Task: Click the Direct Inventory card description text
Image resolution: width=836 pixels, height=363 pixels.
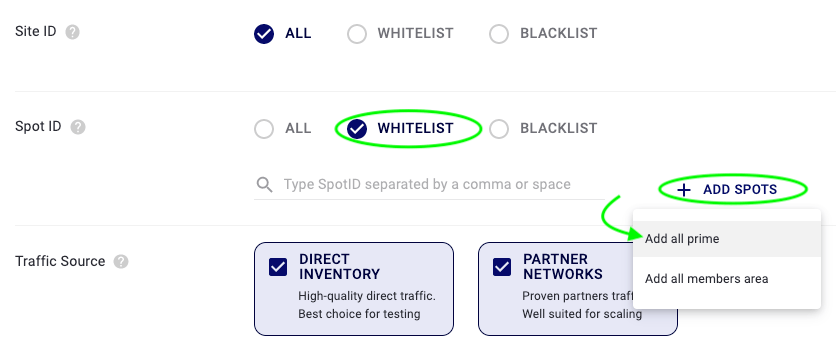Action: pyautogui.click(x=367, y=305)
